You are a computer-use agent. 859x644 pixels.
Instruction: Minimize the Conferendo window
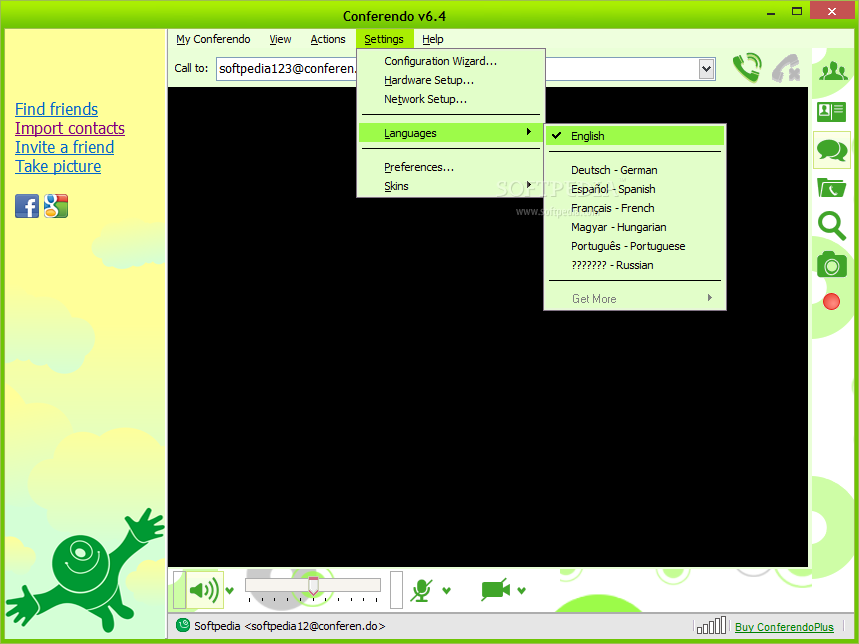tap(771, 12)
